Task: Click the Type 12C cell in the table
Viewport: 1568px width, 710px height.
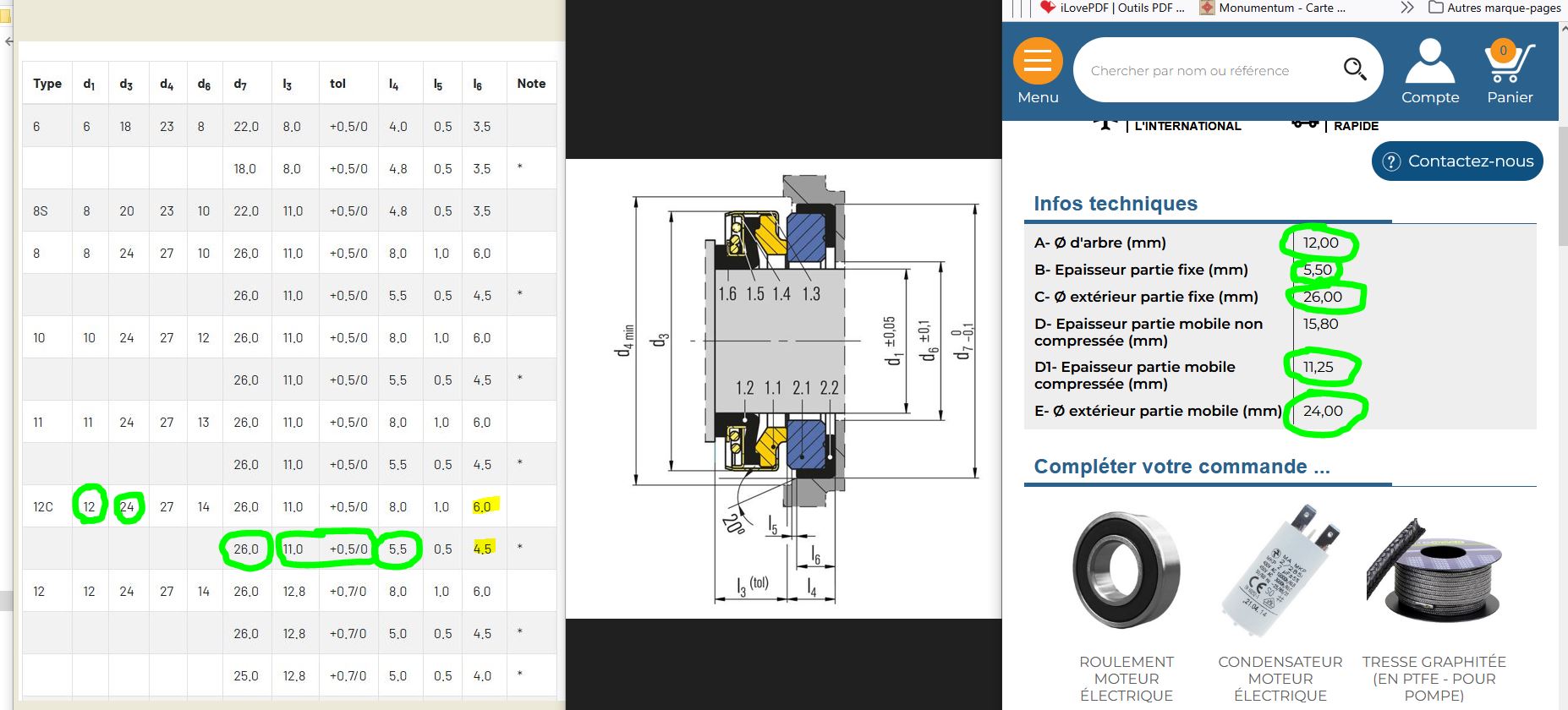Action: coord(43,507)
